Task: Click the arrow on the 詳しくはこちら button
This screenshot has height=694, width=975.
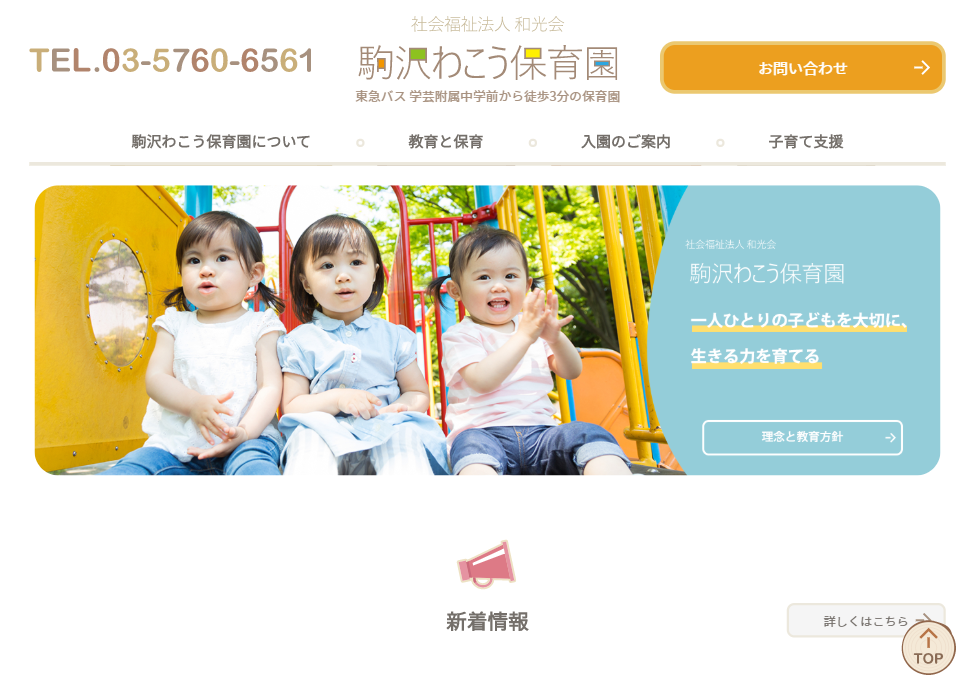Action: pyautogui.click(x=925, y=620)
